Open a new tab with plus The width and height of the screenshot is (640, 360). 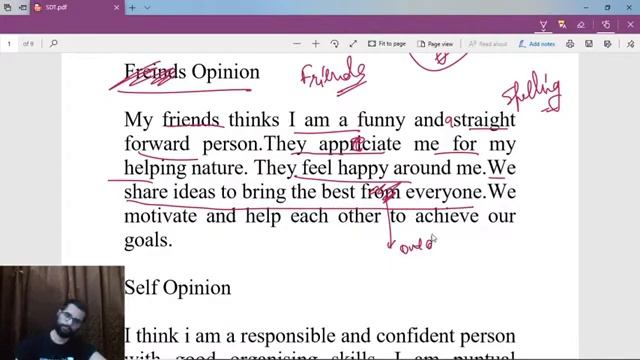tap(132, 7)
